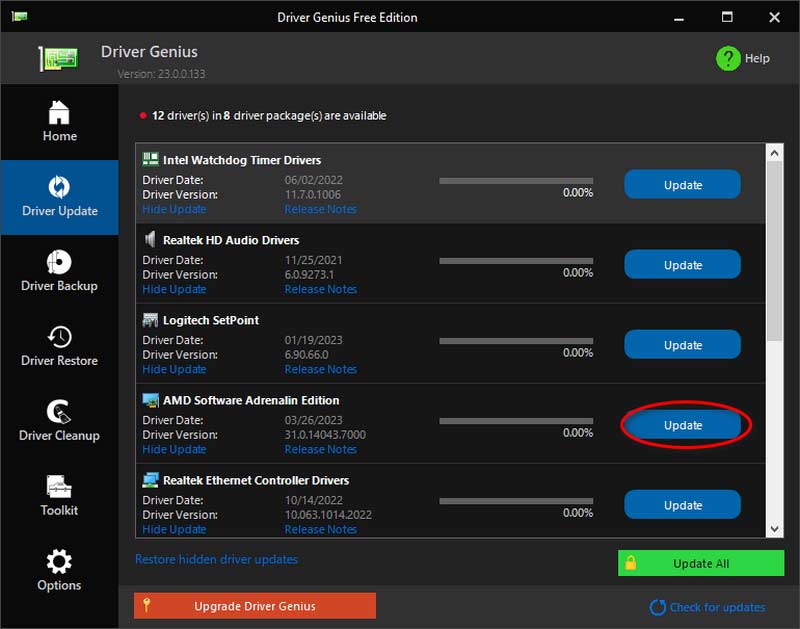Click the Driver Genius circuit board logo
Image resolution: width=800 pixels, height=629 pixels.
tap(58, 59)
